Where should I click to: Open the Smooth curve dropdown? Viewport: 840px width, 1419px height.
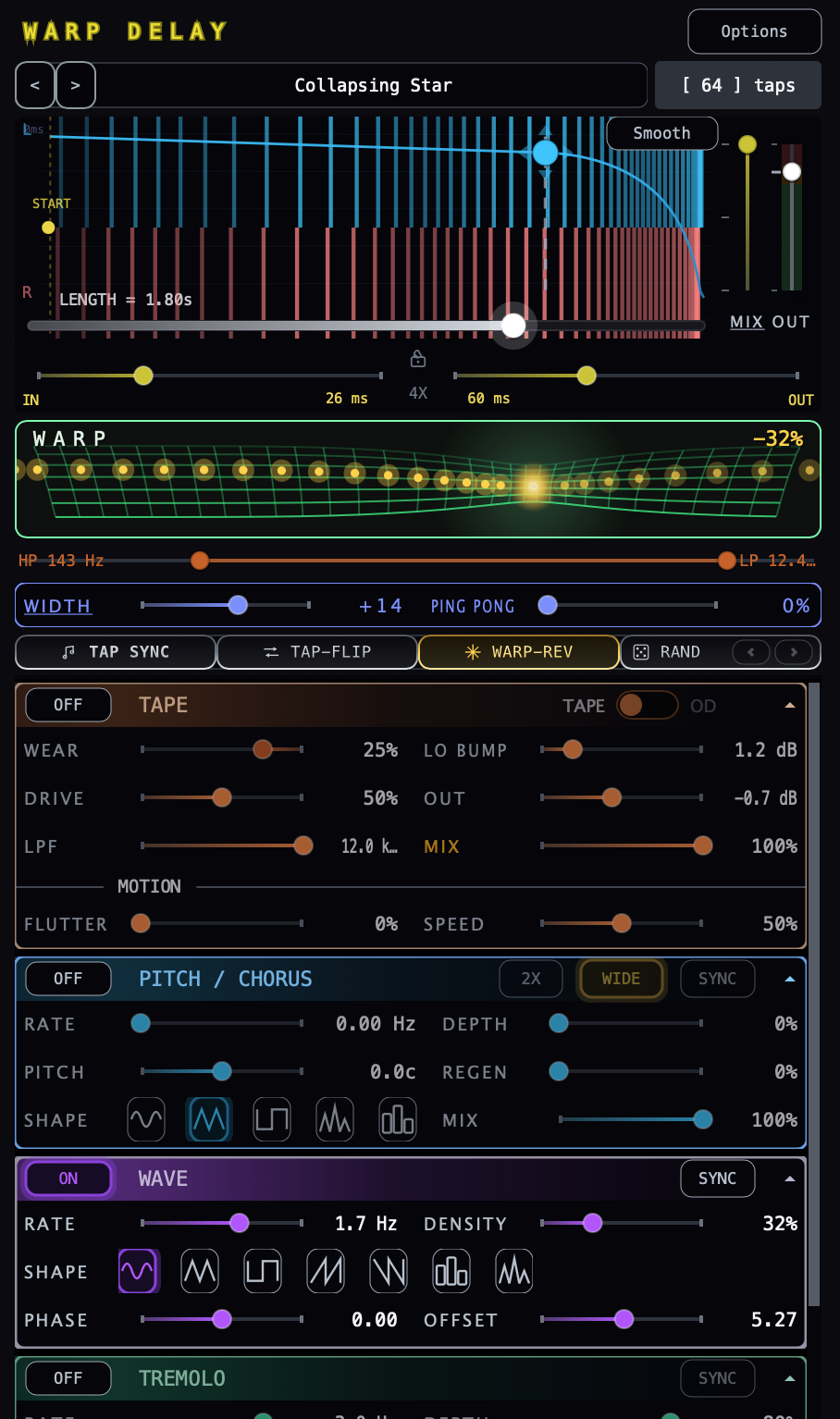(x=662, y=133)
